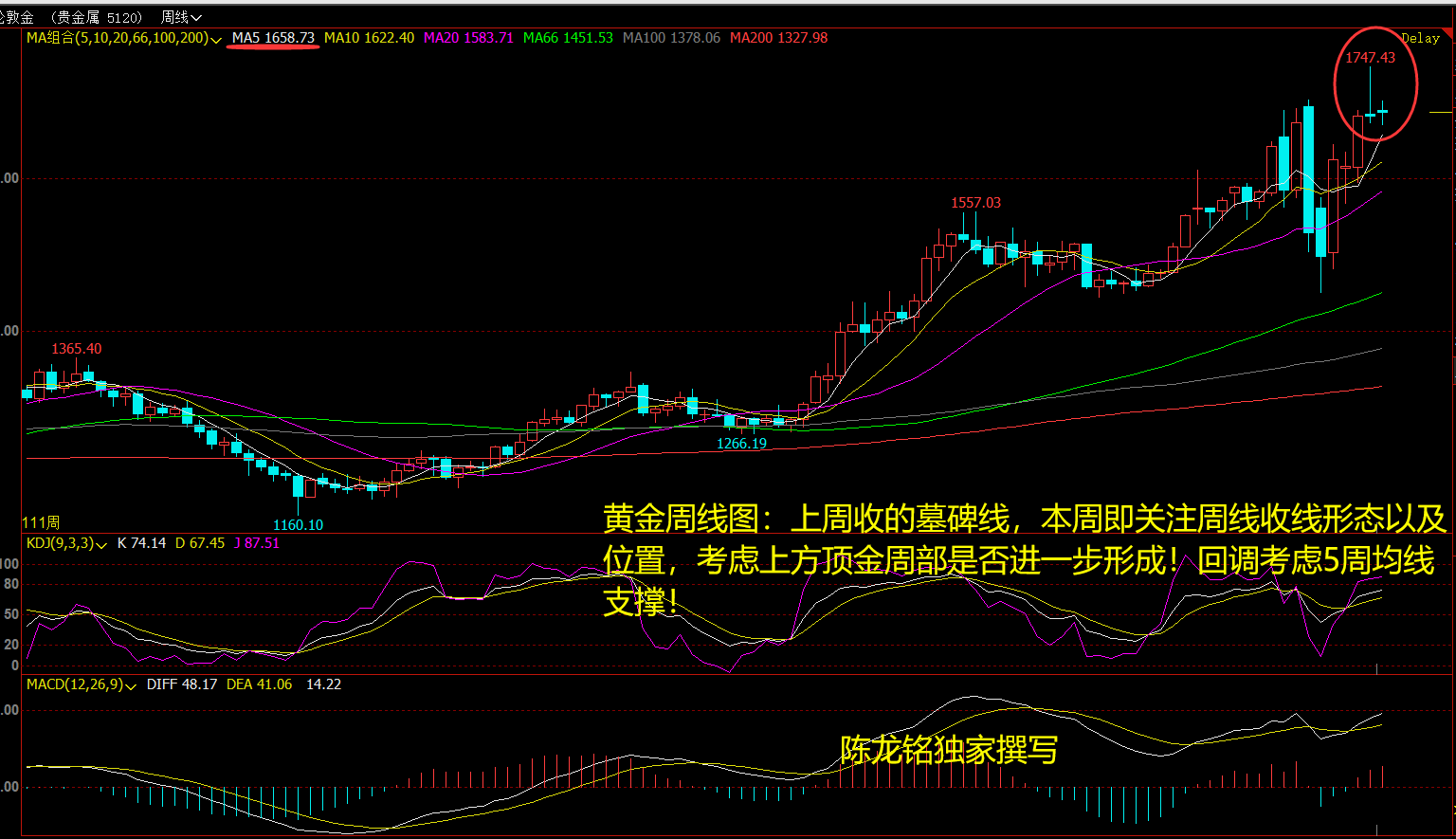Click the MACD histogram value 14.22

click(324, 684)
